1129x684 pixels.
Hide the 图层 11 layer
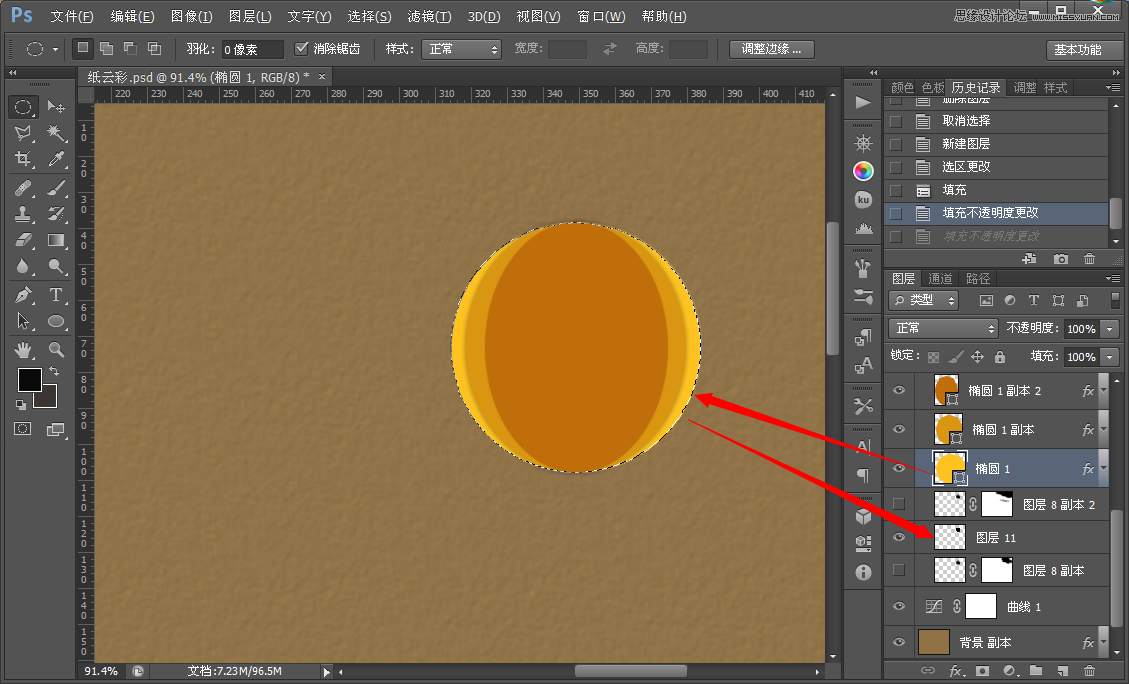point(899,537)
